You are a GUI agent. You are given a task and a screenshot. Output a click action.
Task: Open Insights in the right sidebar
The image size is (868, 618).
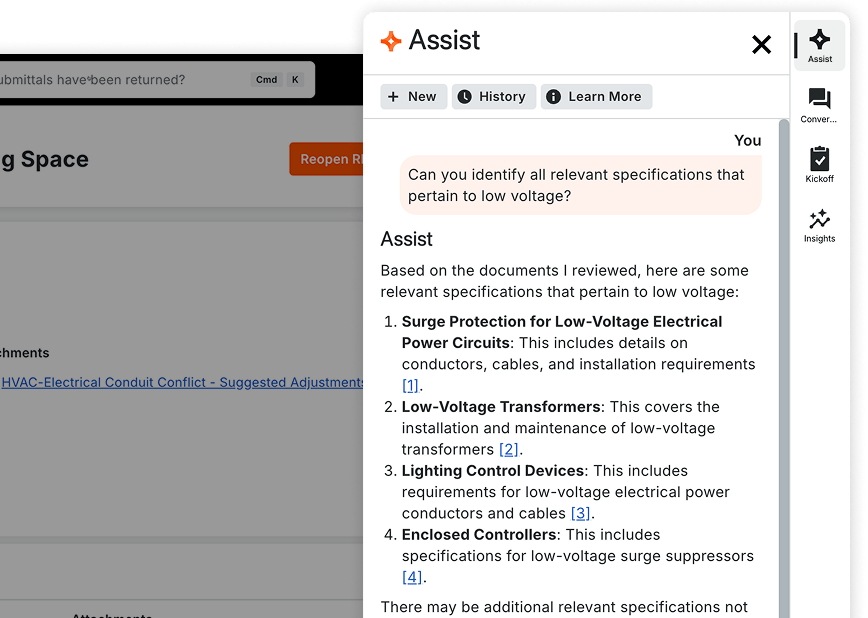coord(819,225)
